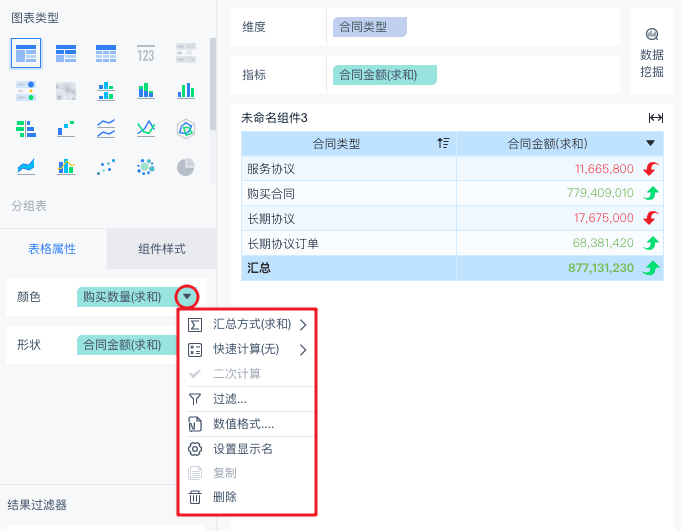Select the detail table grid chart type icon
Image resolution: width=681 pixels, height=531 pixels.
[106, 53]
